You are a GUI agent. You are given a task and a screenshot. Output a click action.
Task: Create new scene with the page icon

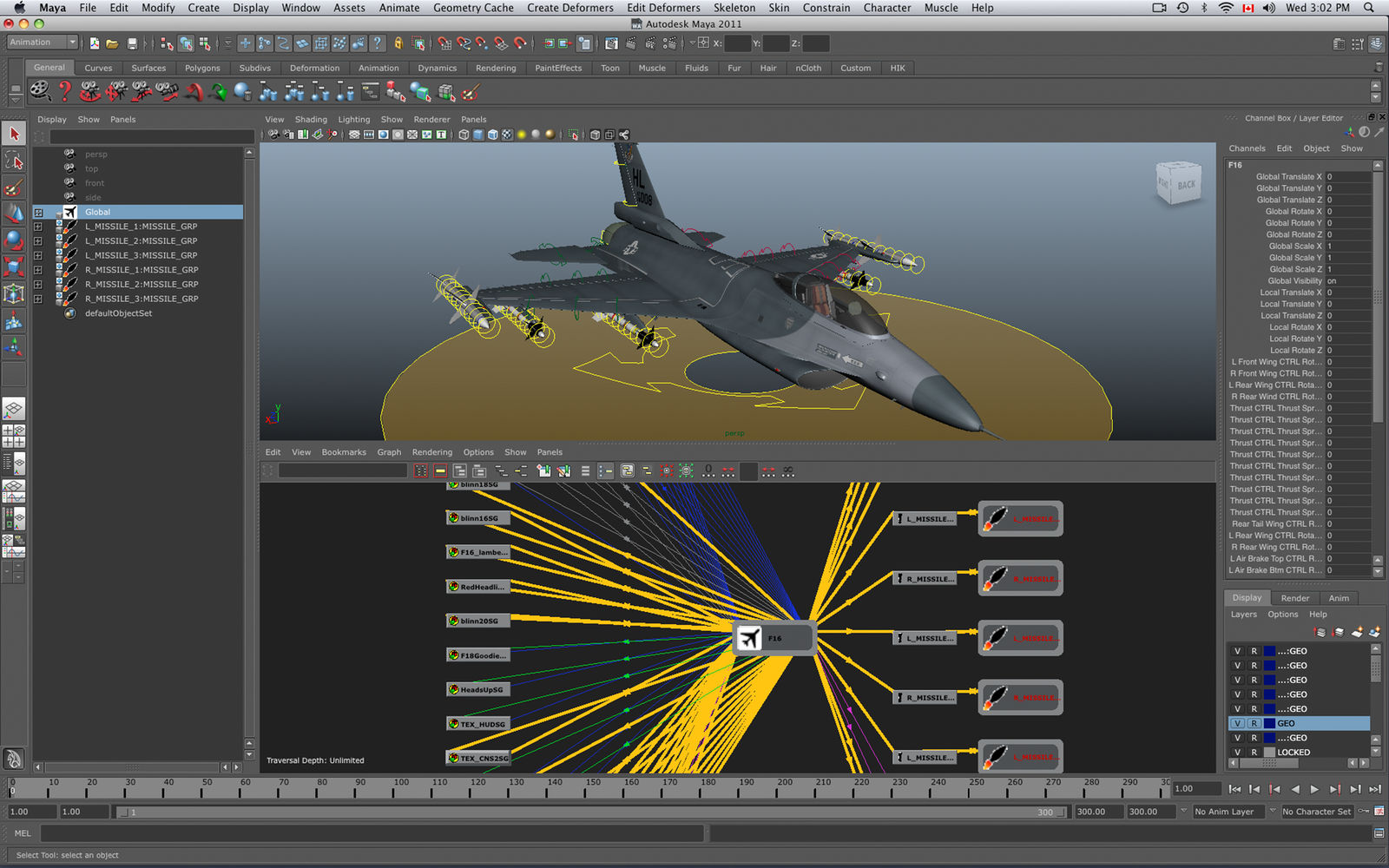[x=94, y=43]
